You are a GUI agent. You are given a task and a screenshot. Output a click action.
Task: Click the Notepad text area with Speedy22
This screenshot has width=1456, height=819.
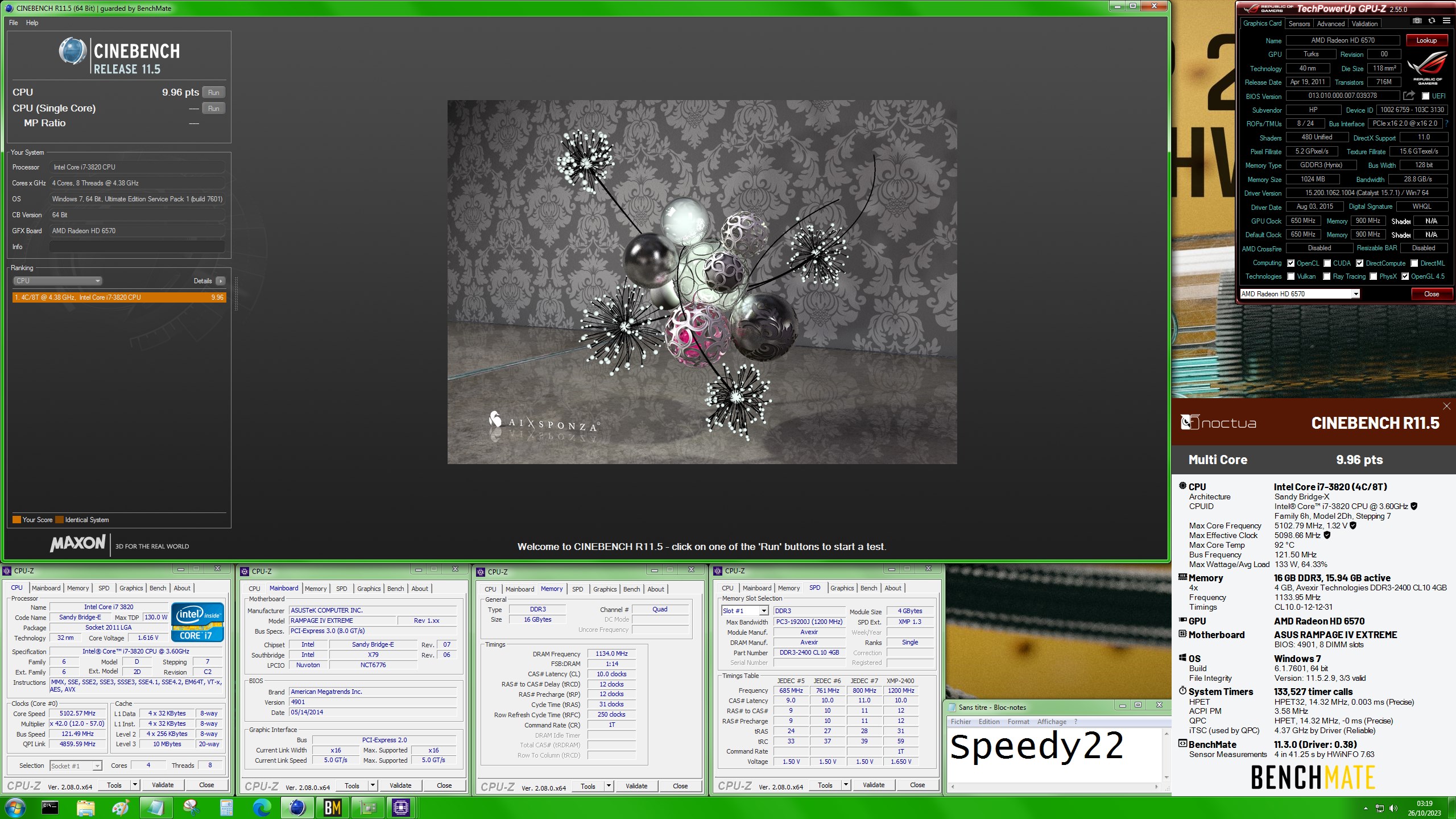click(x=1054, y=755)
